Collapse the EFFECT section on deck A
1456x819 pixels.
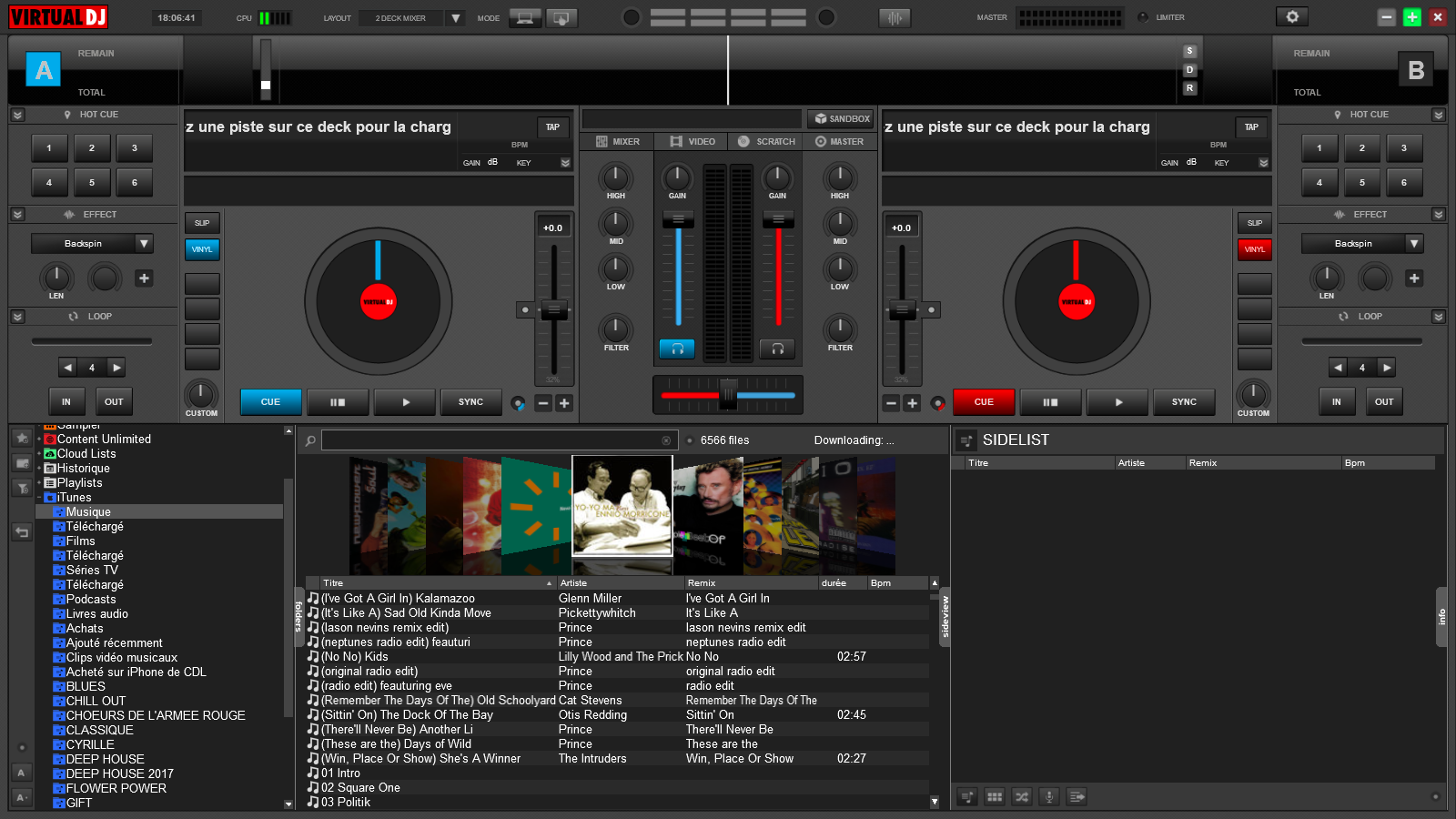point(17,215)
